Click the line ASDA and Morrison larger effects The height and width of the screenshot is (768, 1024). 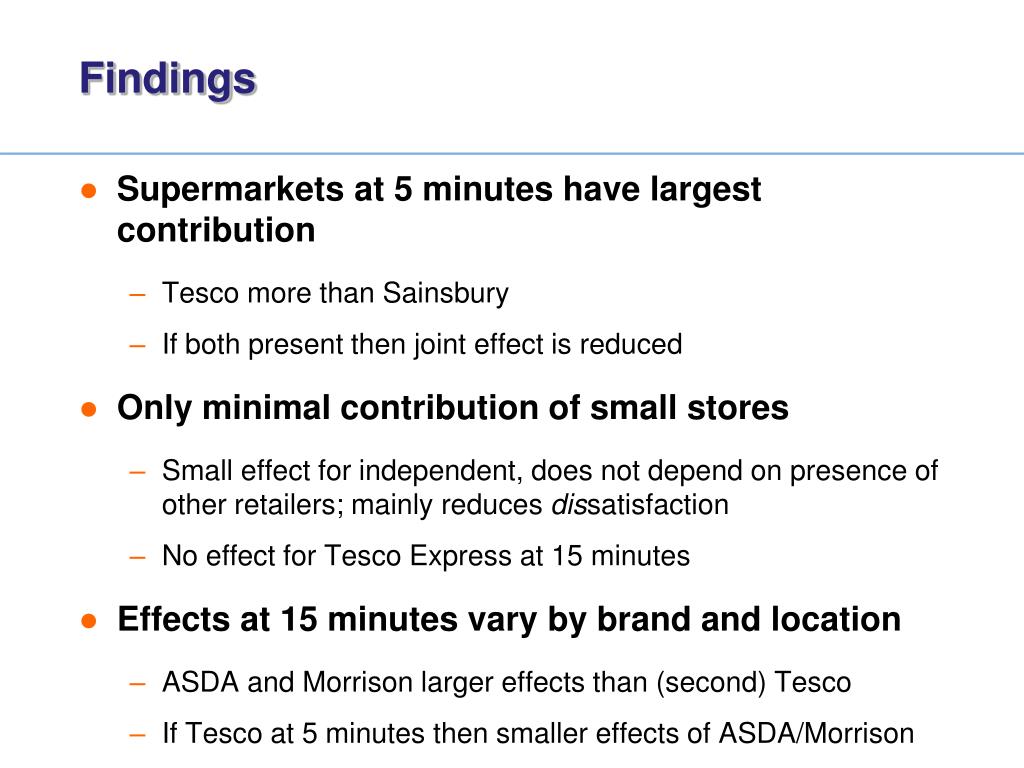click(506, 682)
